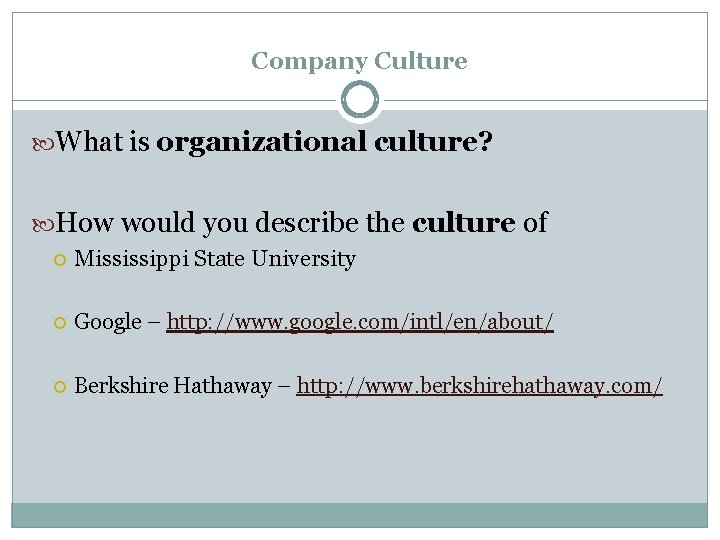This screenshot has width=720, height=540.
Task: Click the words 'What is' in the first bullet
Action: click(x=103, y=141)
